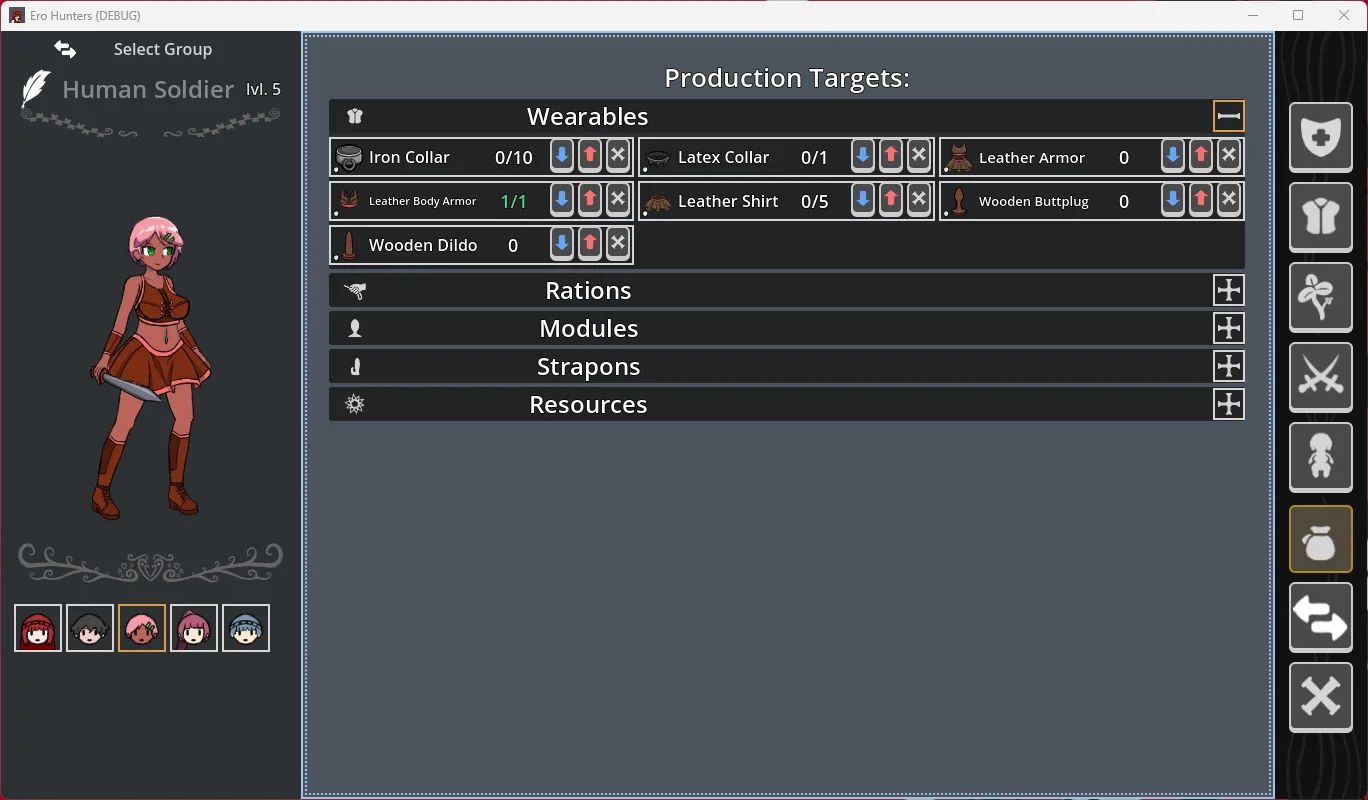Expand the Resources section
The width and height of the screenshot is (1368, 800).
[x=1228, y=404]
